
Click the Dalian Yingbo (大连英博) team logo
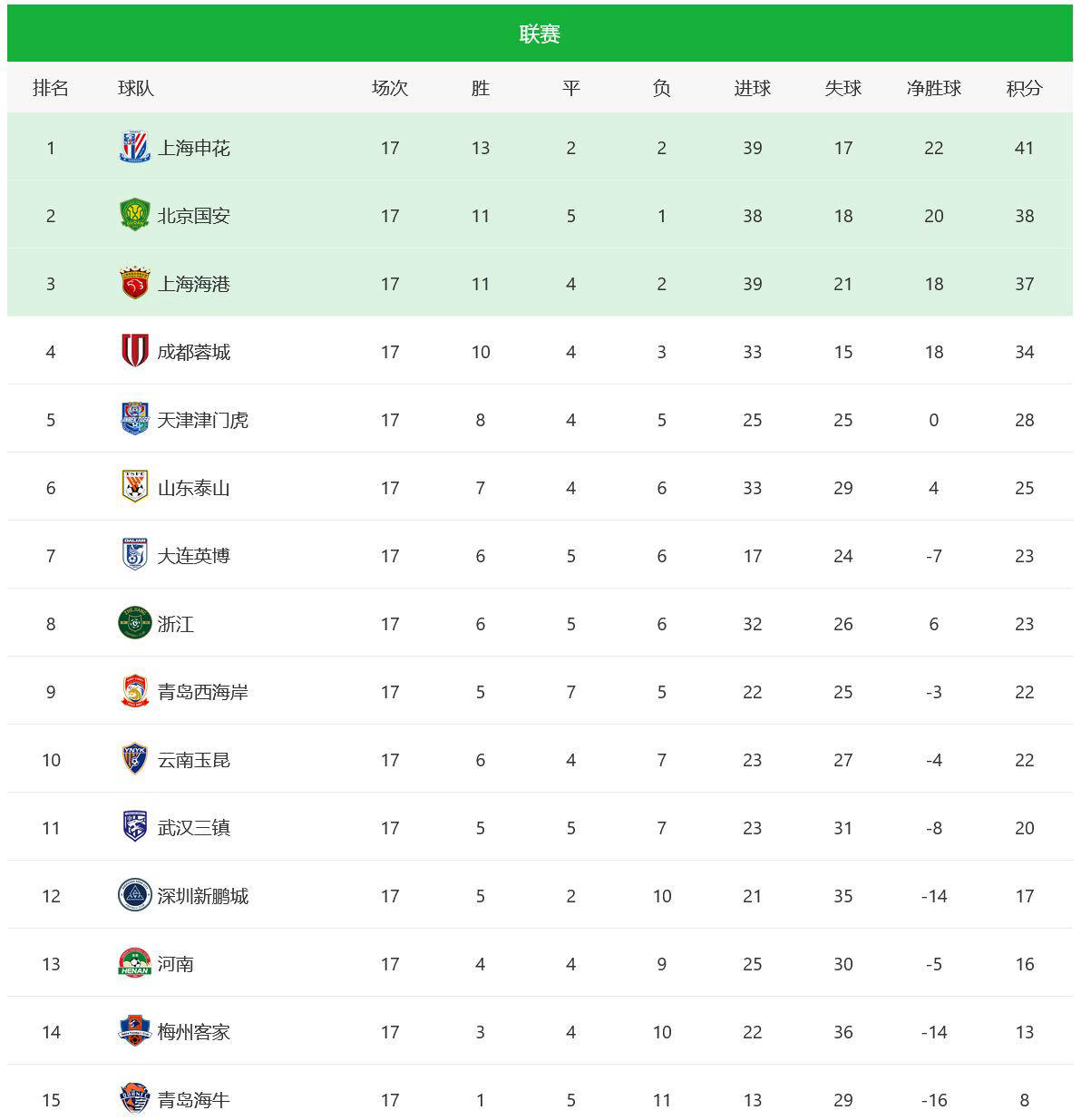pyautogui.click(x=134, y=555)
